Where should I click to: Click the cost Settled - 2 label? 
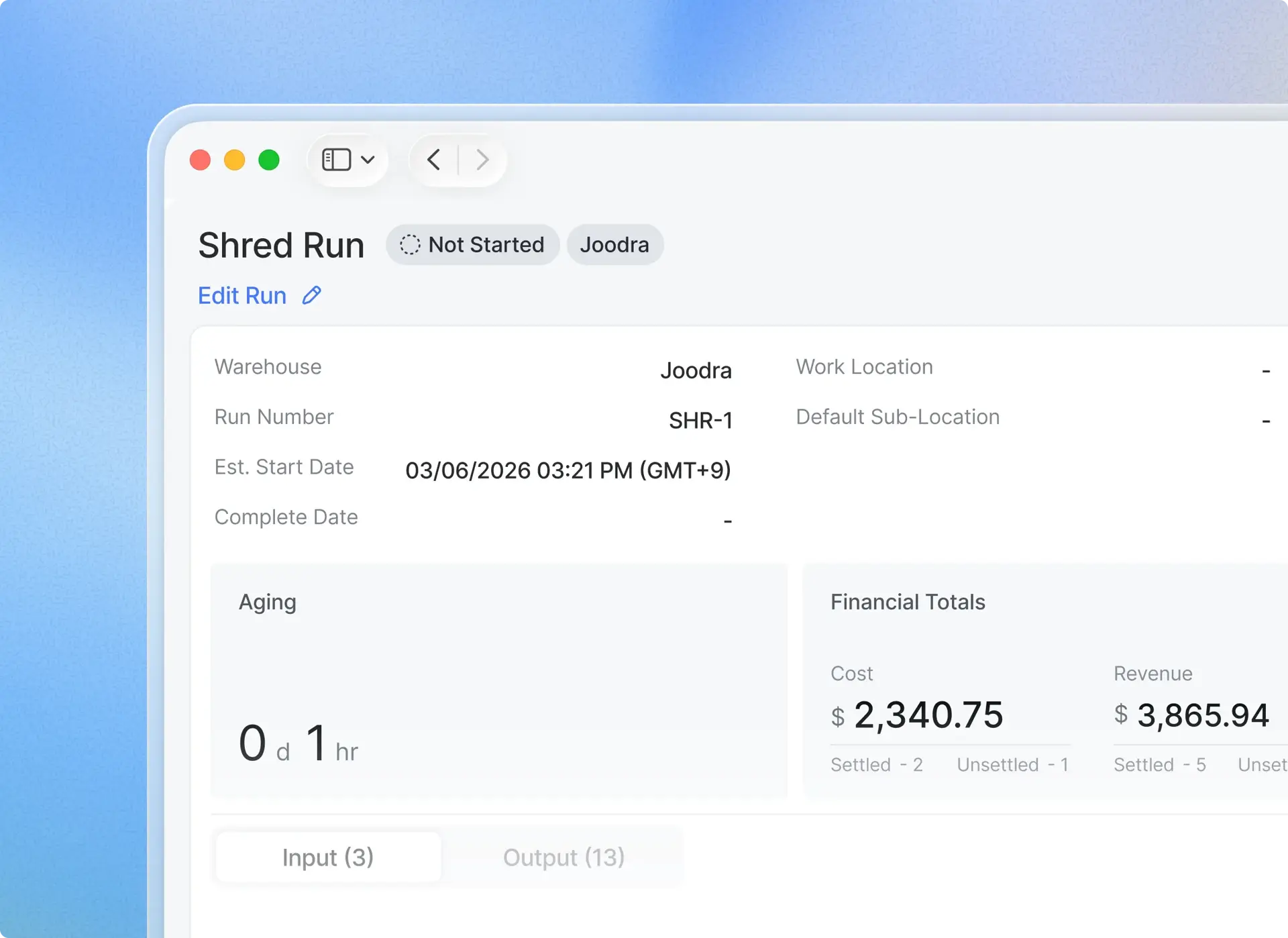877,764
